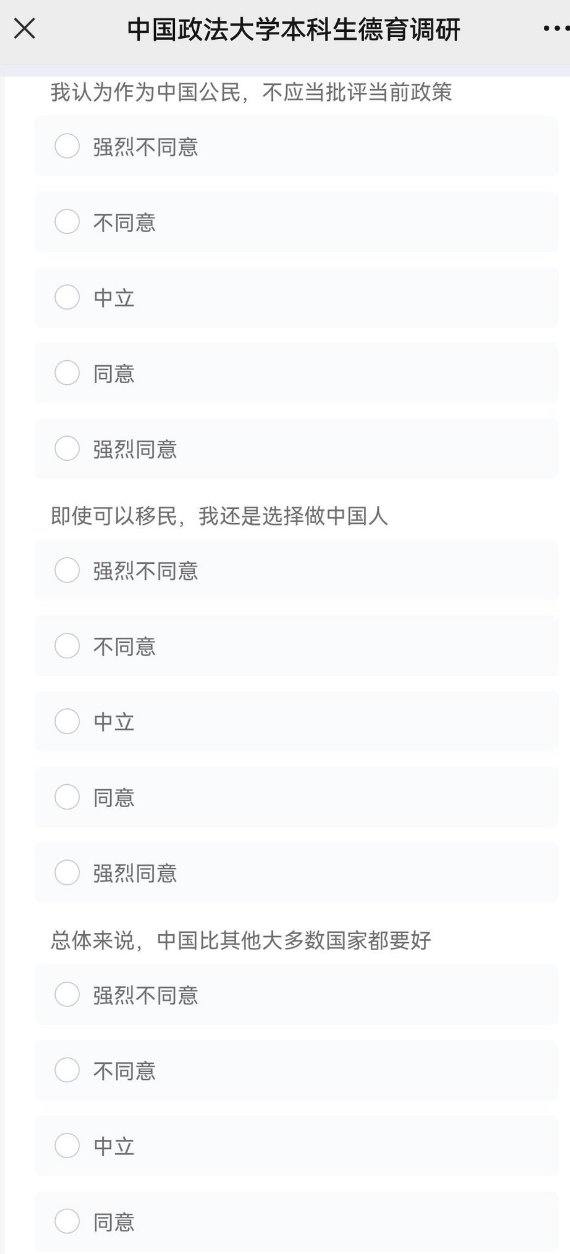570x1254 pixels.
Task: Select 中立 for China better than other countries
Action: pos(296,1146)
